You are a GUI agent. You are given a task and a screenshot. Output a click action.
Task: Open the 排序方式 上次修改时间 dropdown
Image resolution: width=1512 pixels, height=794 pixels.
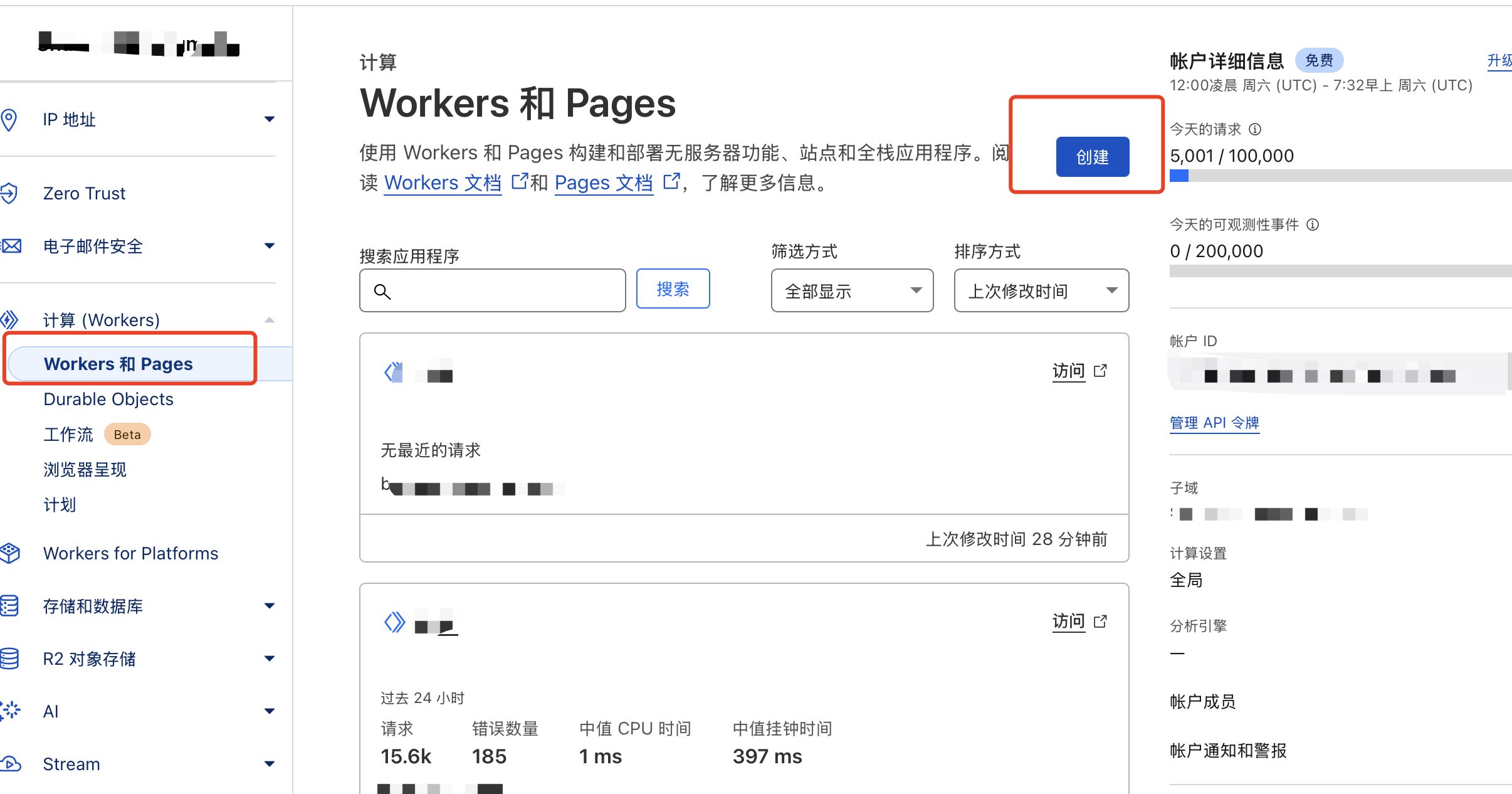(1041, 290)
